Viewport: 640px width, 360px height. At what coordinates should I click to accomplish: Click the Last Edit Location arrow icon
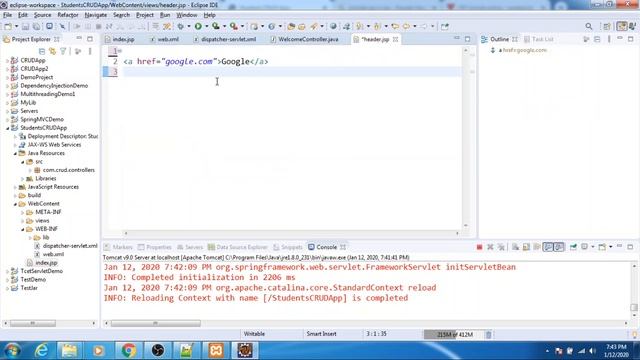395,27
